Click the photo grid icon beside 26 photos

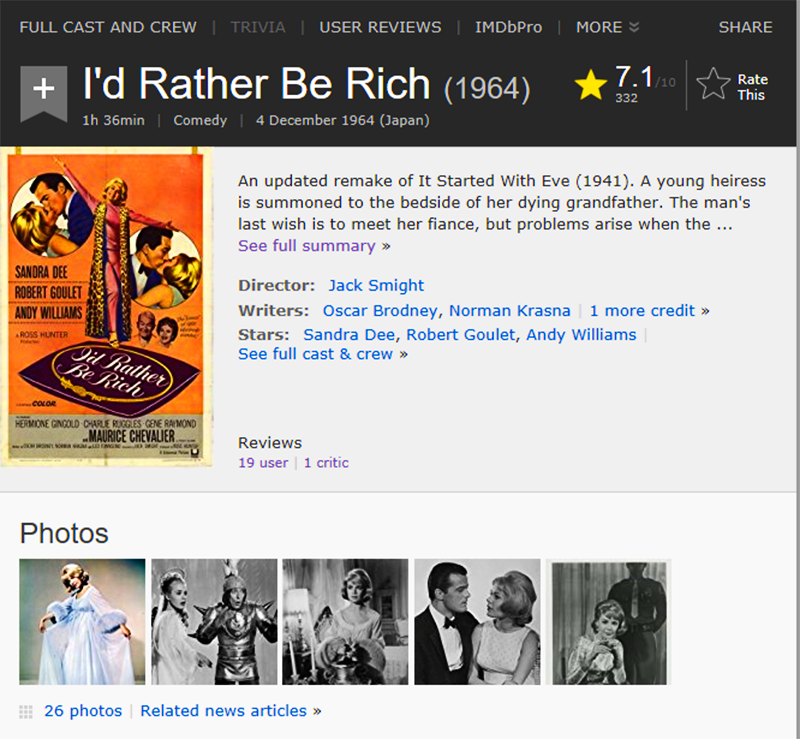point(26,711)
